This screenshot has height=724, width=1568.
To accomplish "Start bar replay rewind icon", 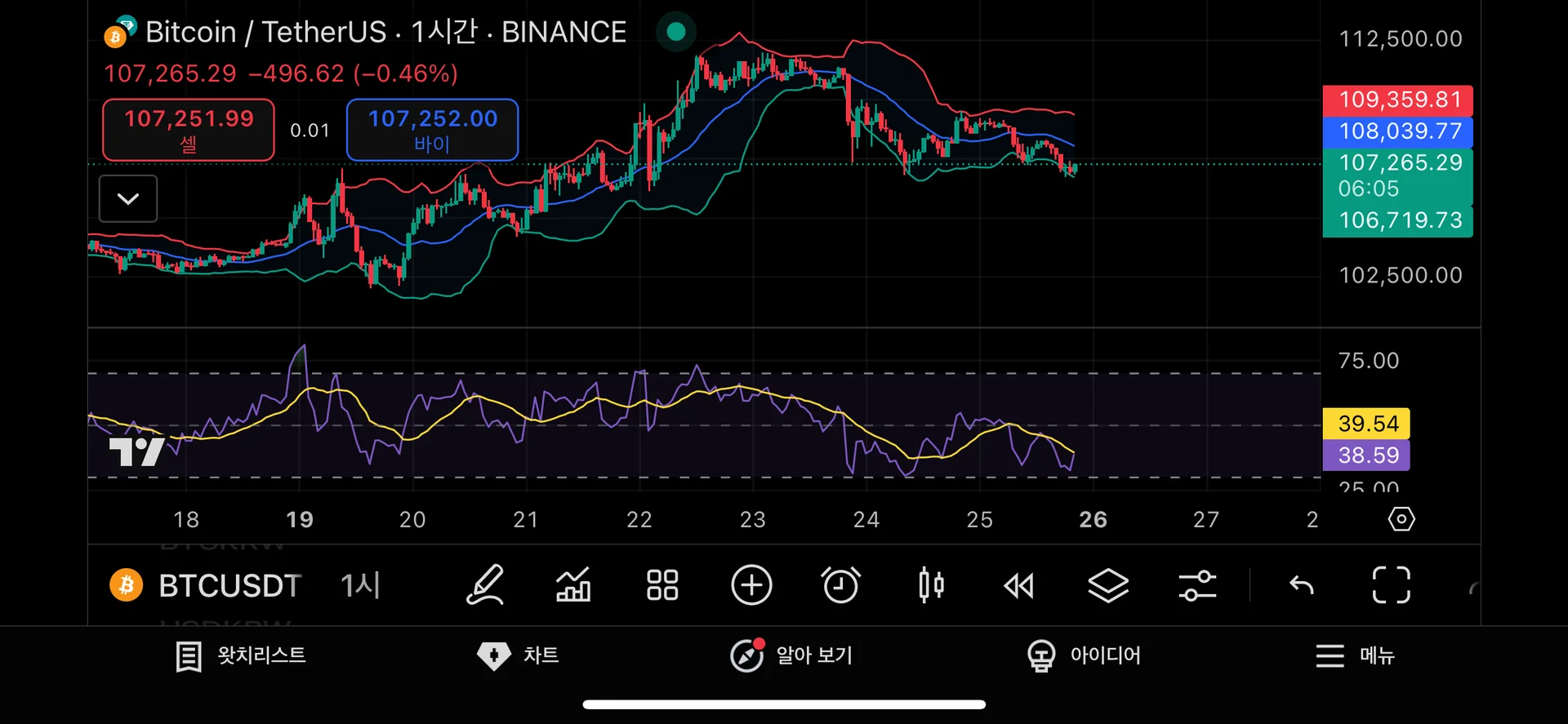I will point(1018,585).
